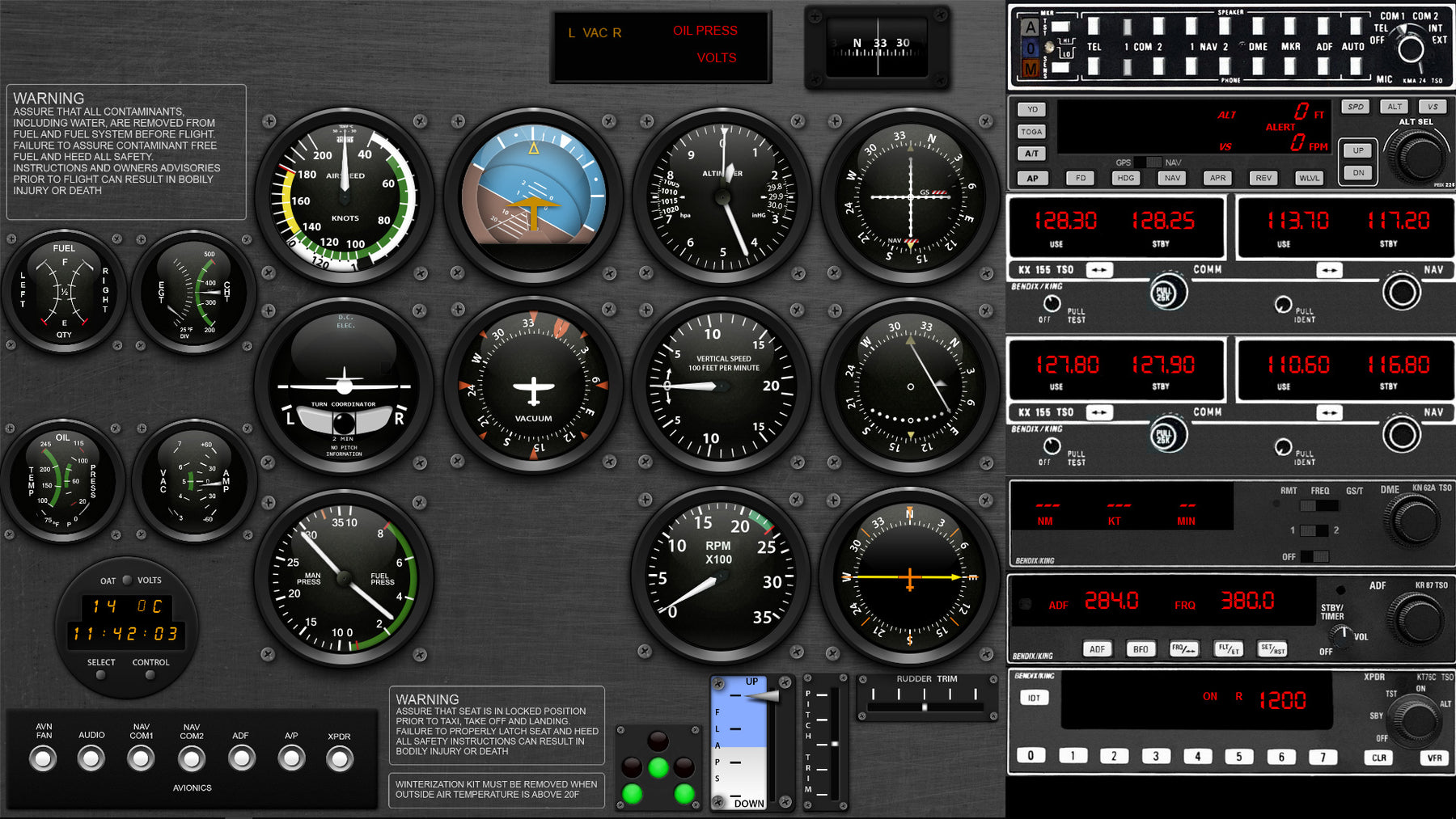The width and height of the screenshot is (1456, 819).
Task: Toggle the AVN FAN avionics switch
Action: [43, 758]
